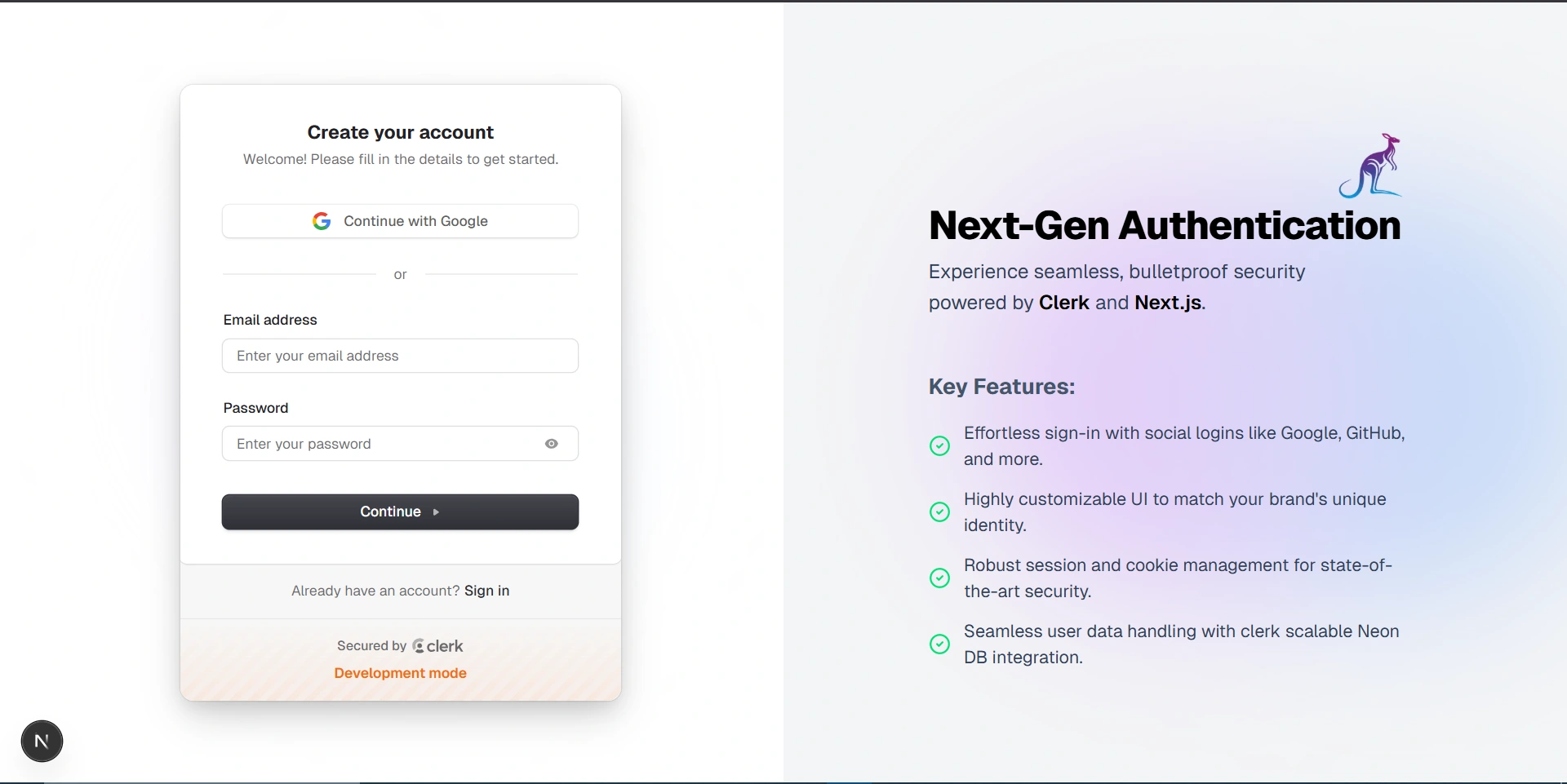Click the Clerk logo in the footer
This screenshot has height=784, width=1567.
pyautogui.click(x=438, y=646)
